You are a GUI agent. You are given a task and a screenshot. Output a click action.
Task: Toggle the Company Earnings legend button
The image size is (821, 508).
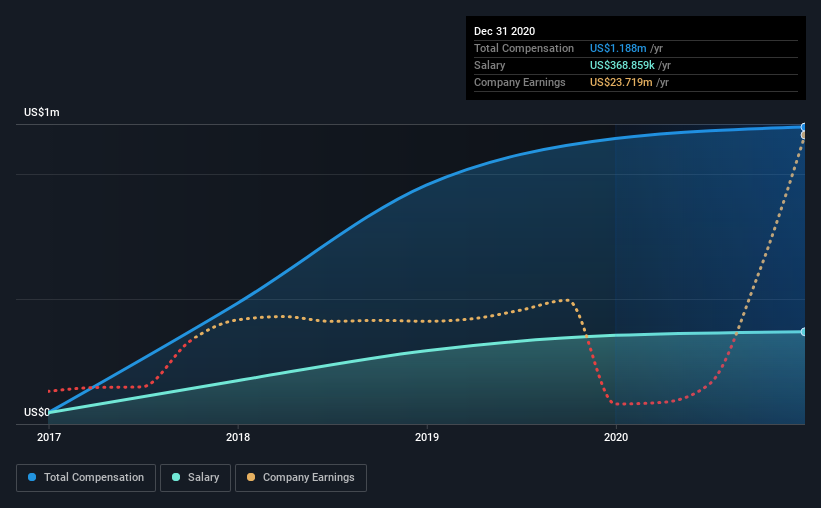pos(301,478)
